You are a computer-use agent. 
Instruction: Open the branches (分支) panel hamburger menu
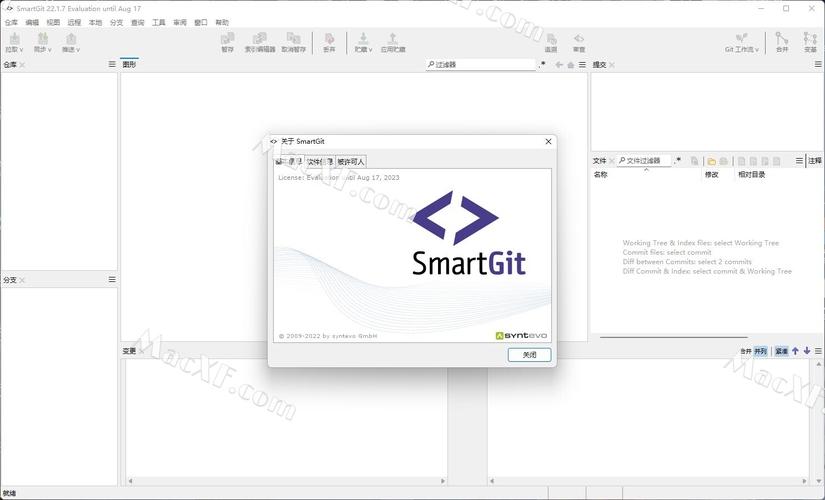pyautogui.click(x=112, y=279)
